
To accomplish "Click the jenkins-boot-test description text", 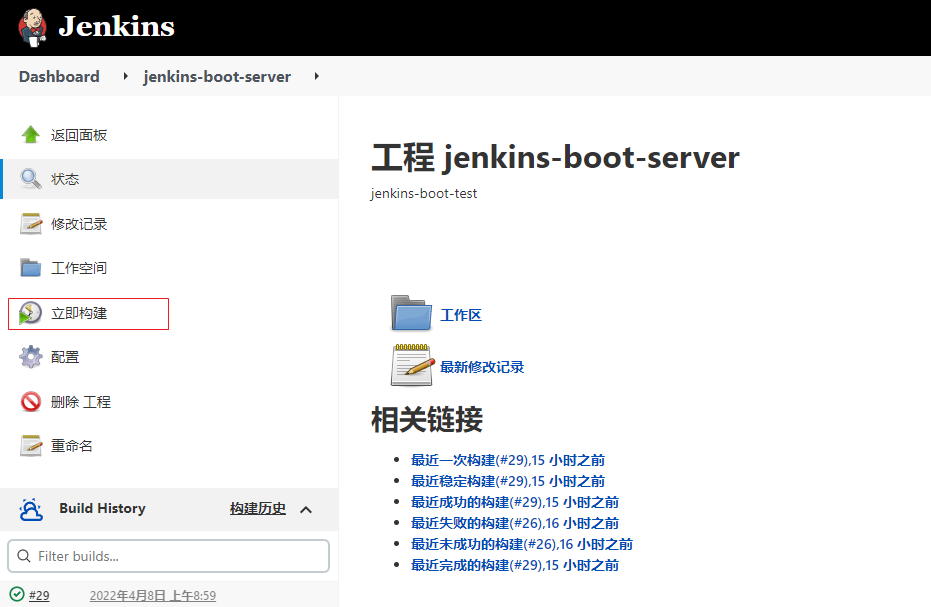I will pyautogui.click(x=423, y=194).
